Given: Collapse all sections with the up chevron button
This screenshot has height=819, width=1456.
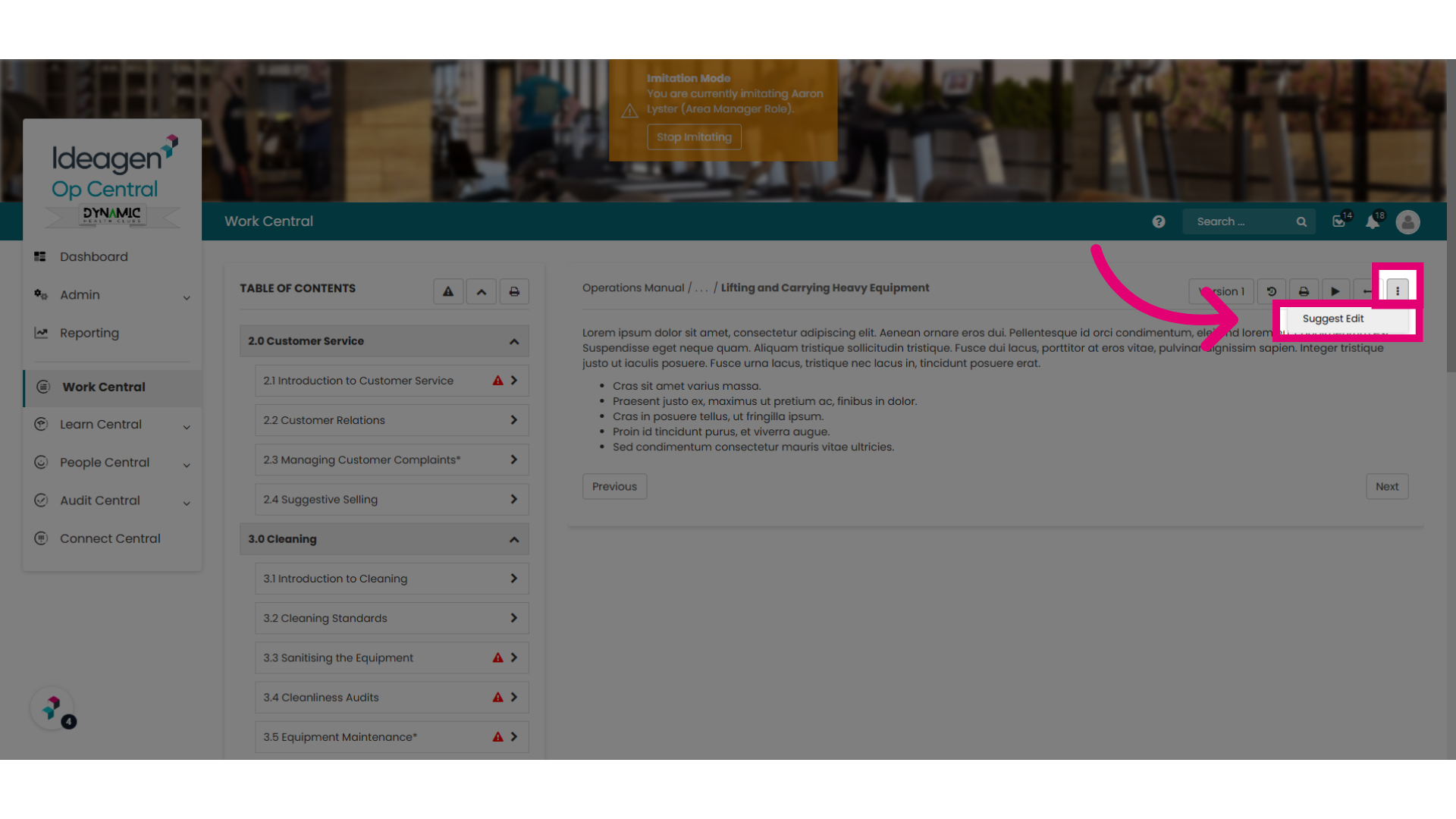Looking at the screenshot, I should (482, 291).
